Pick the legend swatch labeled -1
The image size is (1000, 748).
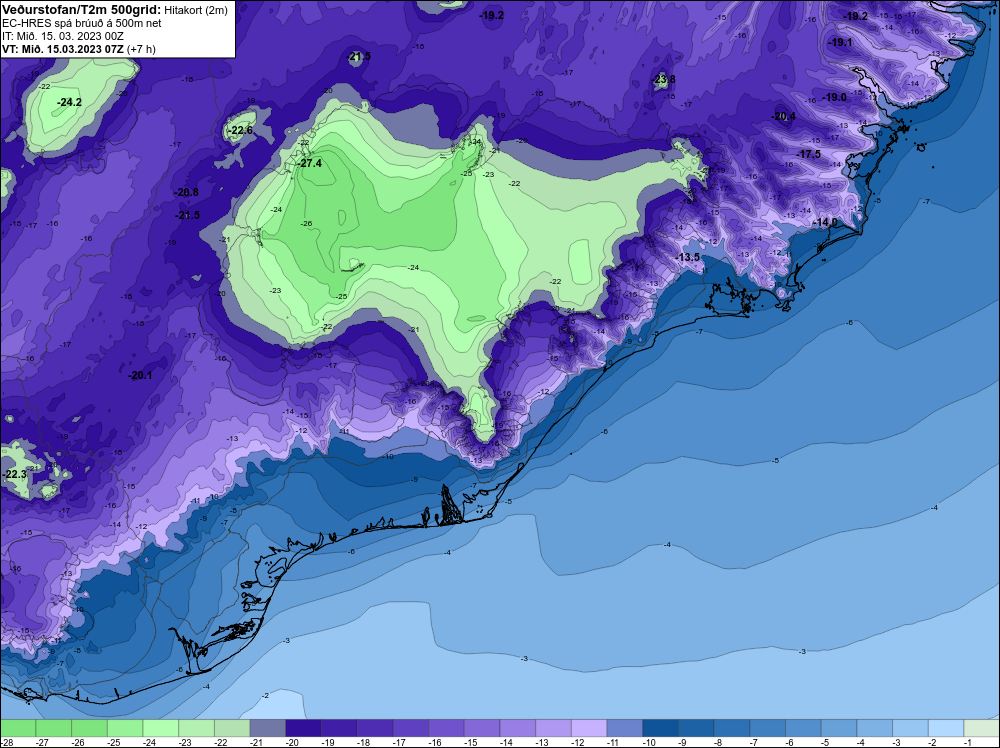pyautogui.click(x=982, y=728)
